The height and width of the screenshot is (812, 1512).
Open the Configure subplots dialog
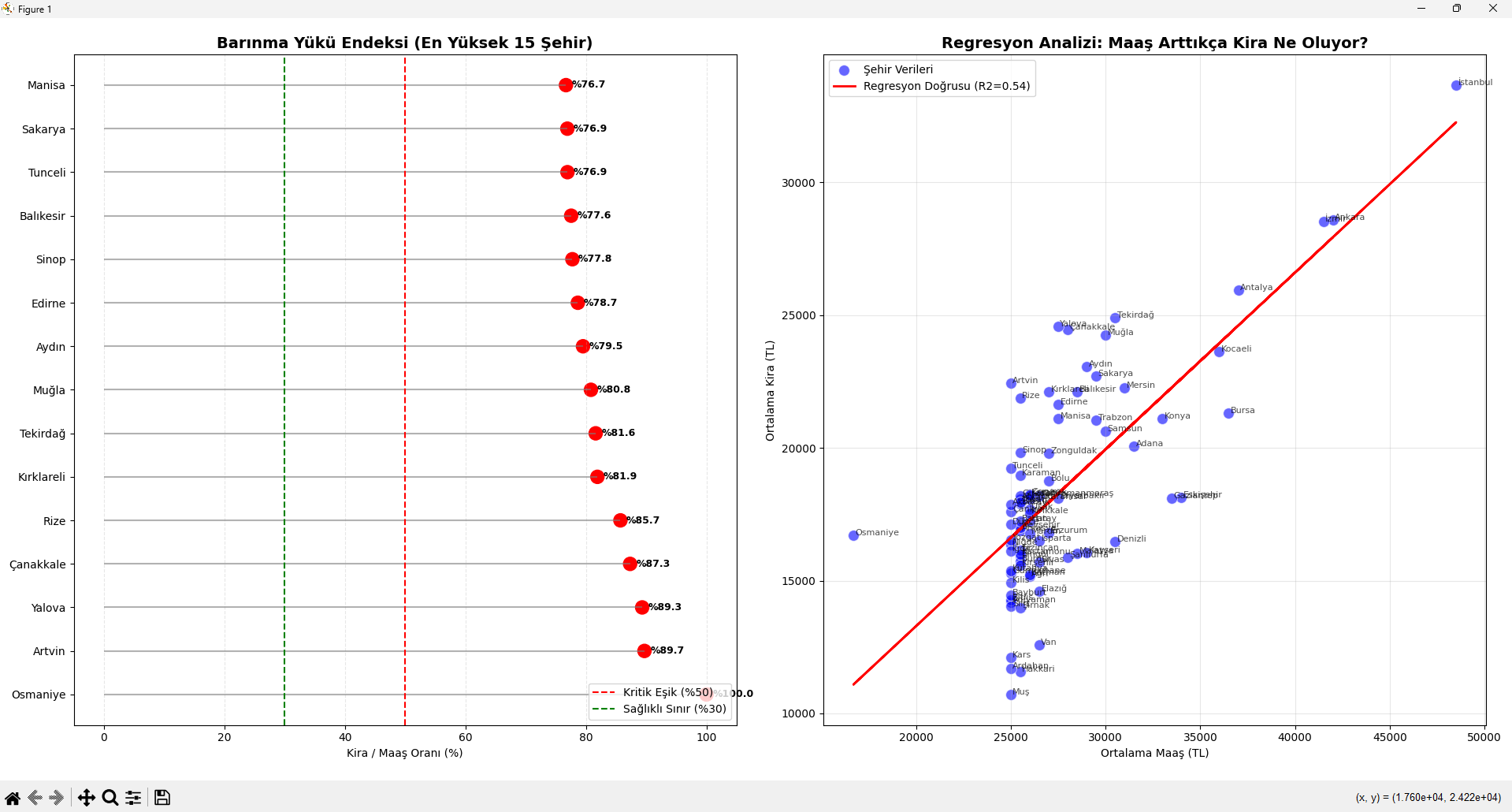point(134,798)
